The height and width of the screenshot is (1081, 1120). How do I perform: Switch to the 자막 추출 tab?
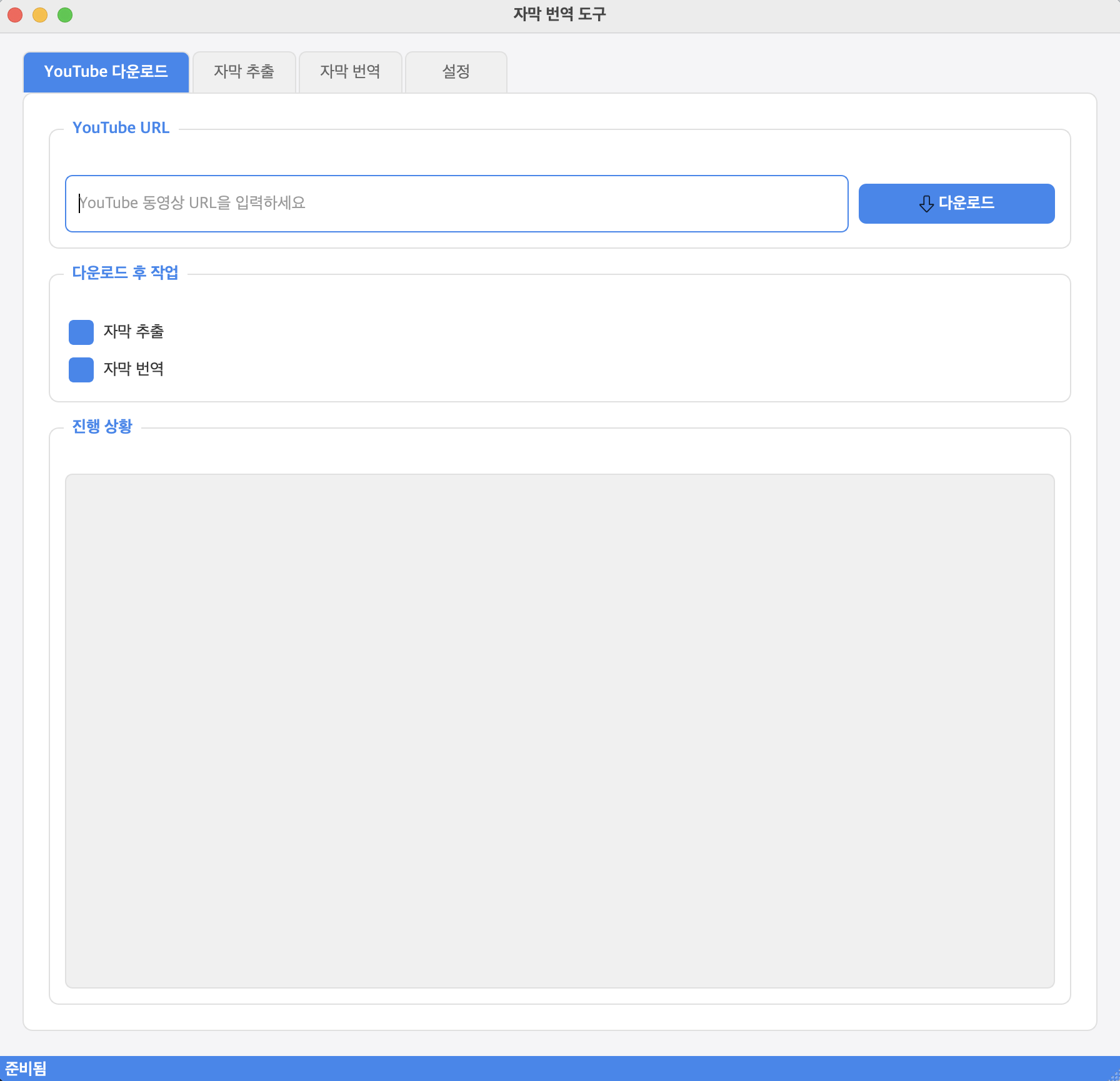(244, 72)
